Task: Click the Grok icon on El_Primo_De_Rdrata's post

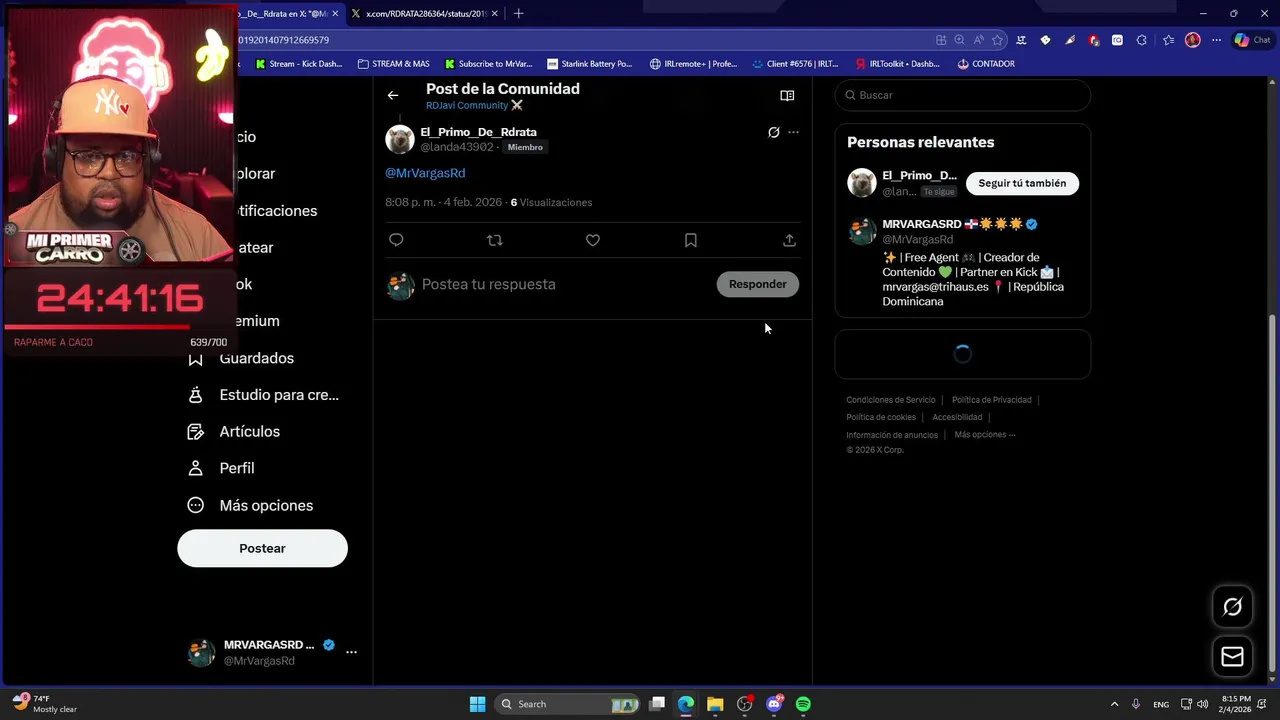Action: (773, 132)
